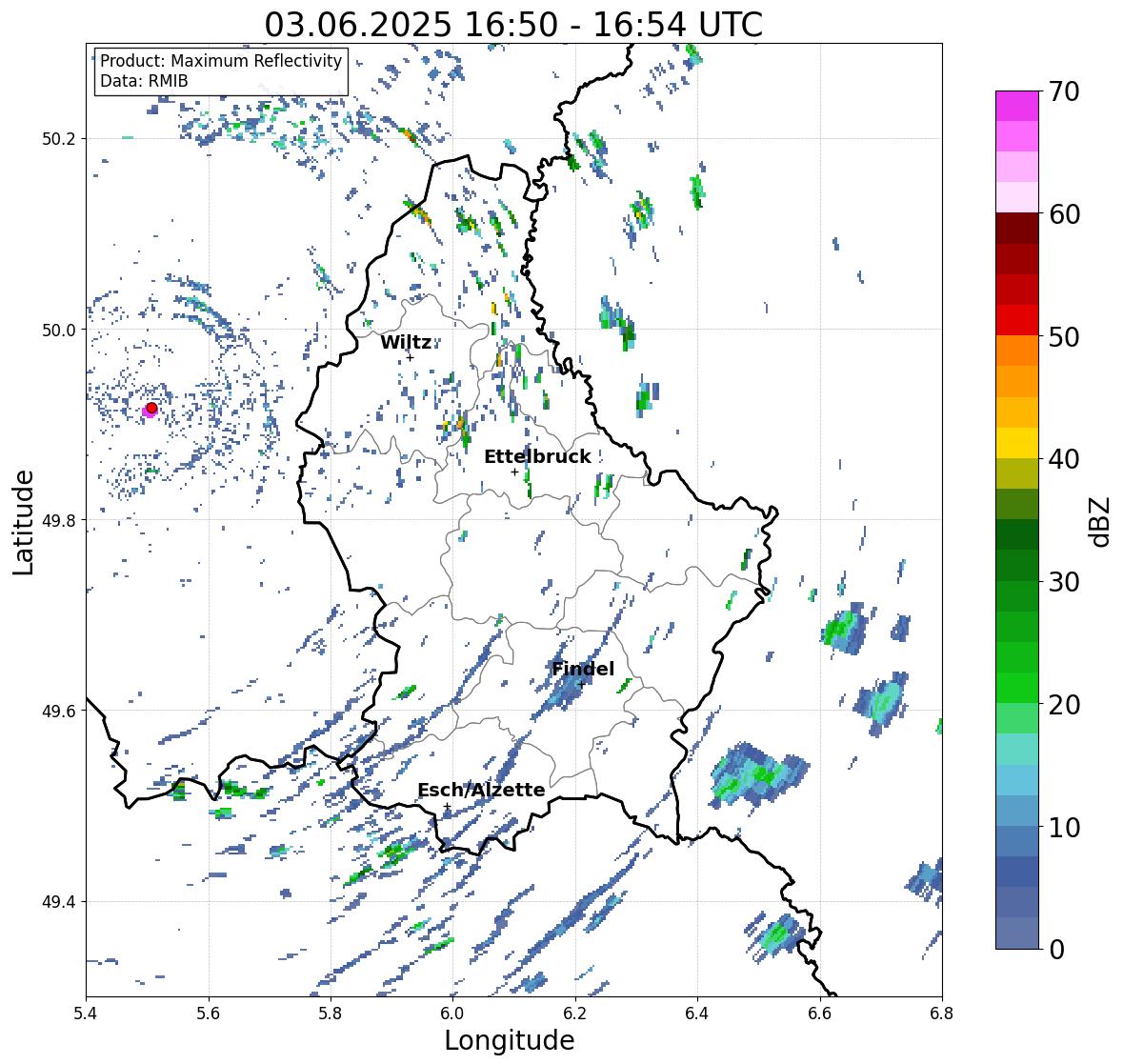Click the title 03.06.2025 16:50 - 16:54 UTC

(513, 25)
